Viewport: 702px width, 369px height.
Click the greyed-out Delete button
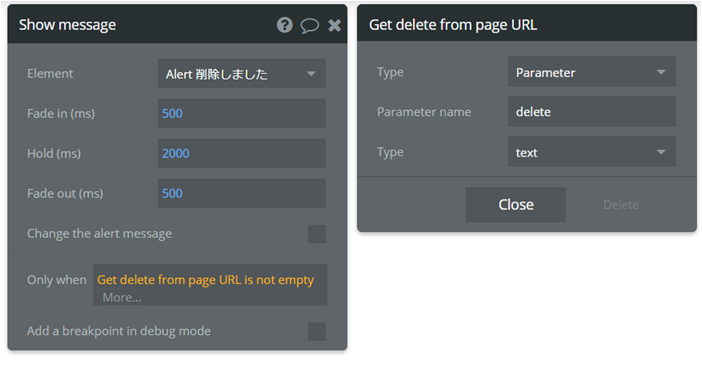pos(621,205)
